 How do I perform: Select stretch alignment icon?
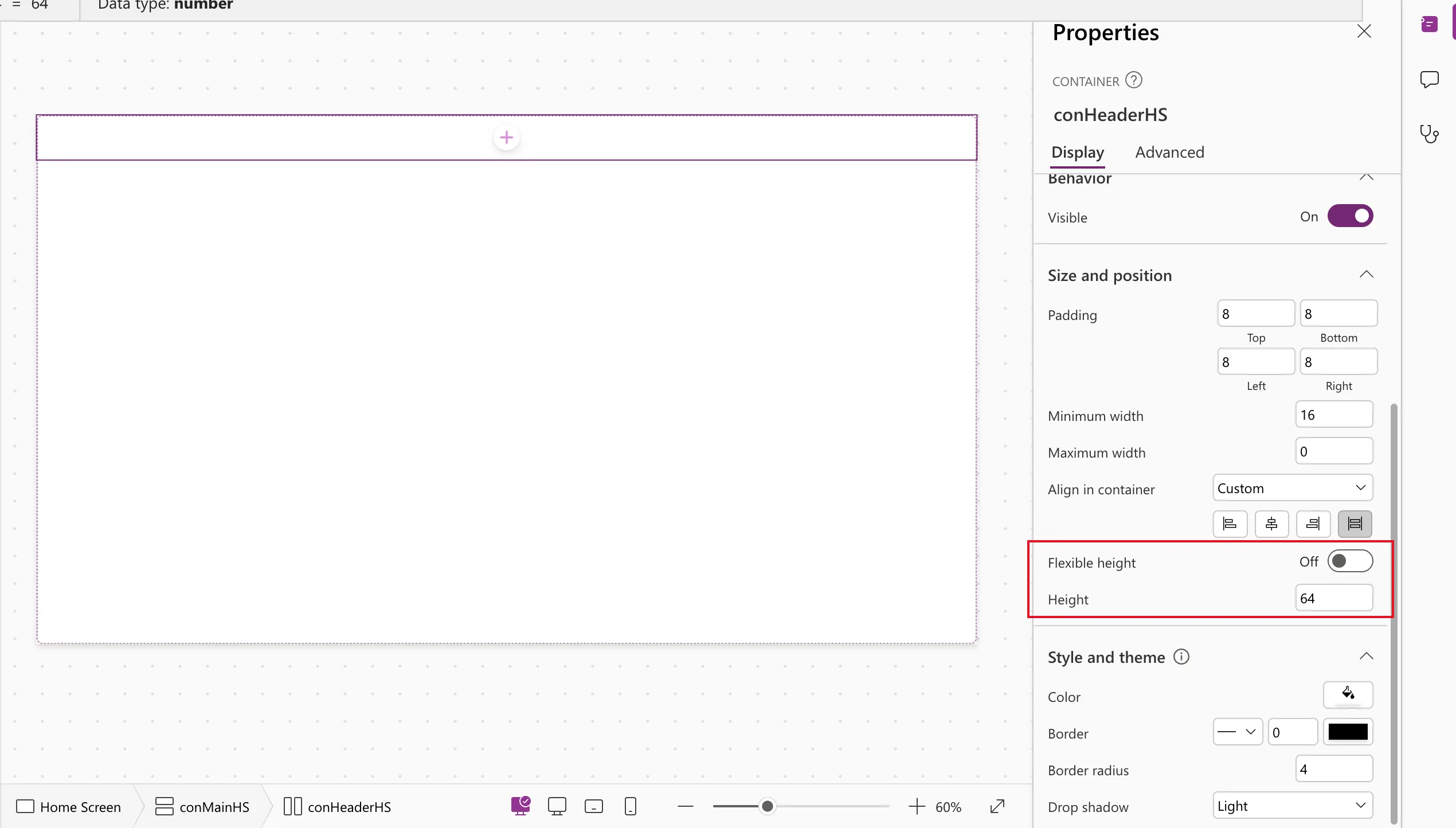1355,524
